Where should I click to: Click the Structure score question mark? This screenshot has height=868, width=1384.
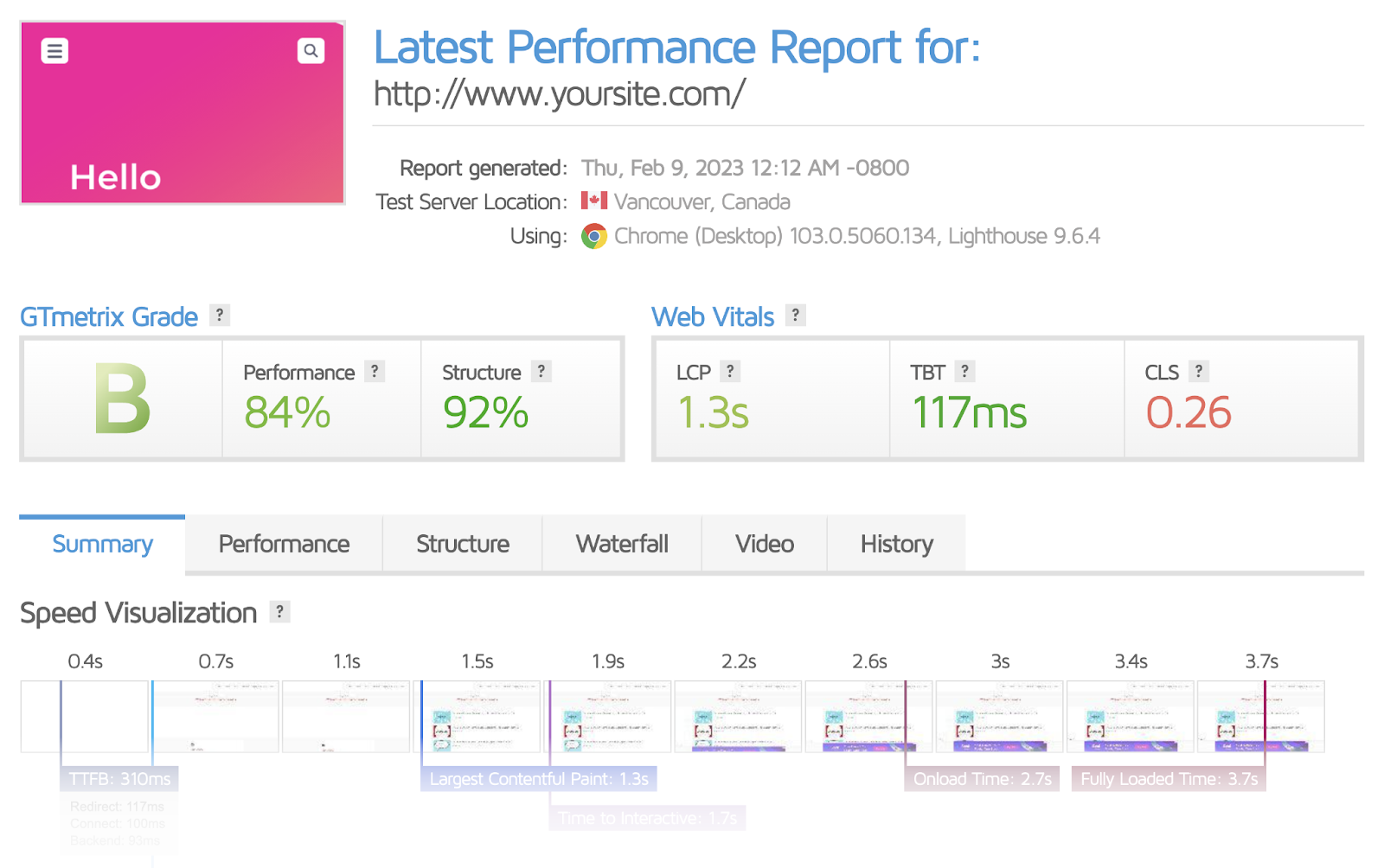541,371
